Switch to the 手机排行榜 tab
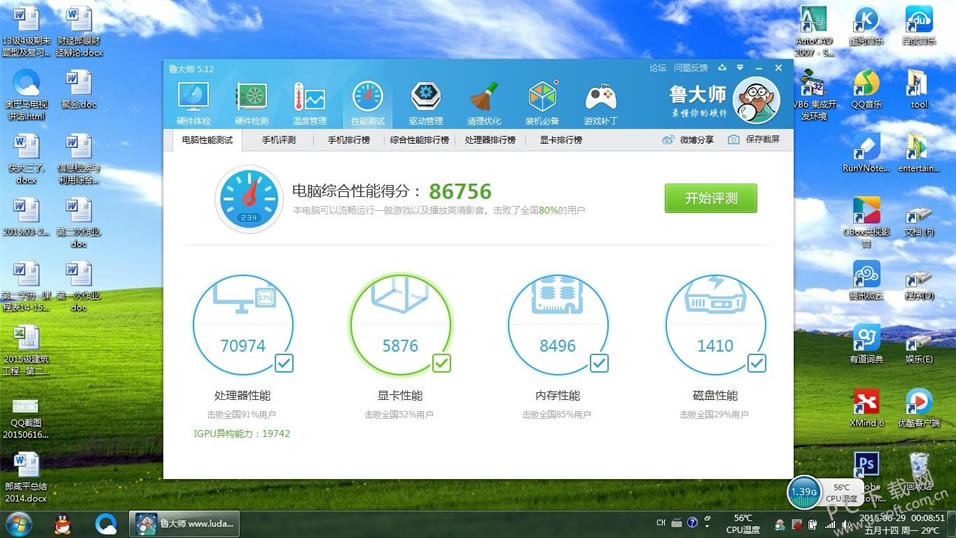This screenshot has height=538, width=956. pyautogui.click(x=349, y=140)
